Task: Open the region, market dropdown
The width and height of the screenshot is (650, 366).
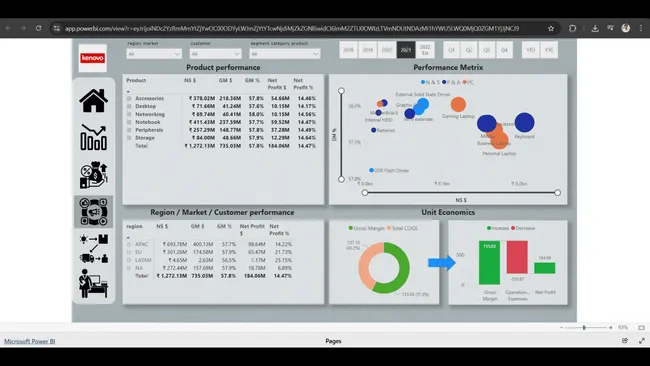Action: coord(154,54)
